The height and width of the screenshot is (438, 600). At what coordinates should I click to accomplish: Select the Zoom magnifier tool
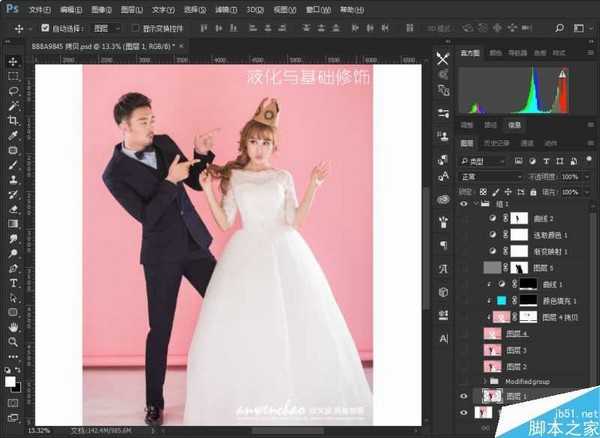coord(13,341)
